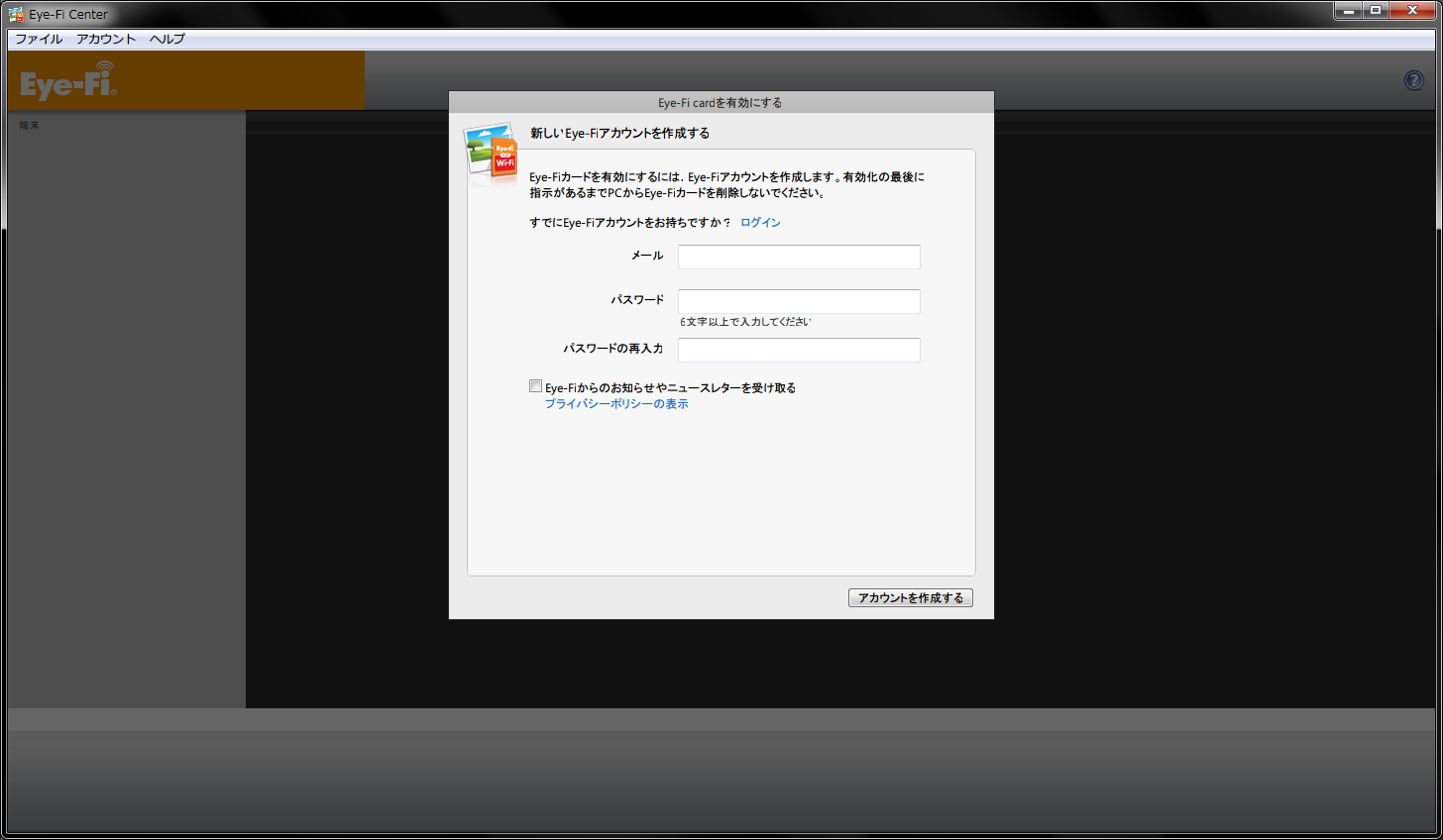1443x840 pixels.
Task: Open the アカウント menu
Action: pyautogui.click(x=106, y=39)
